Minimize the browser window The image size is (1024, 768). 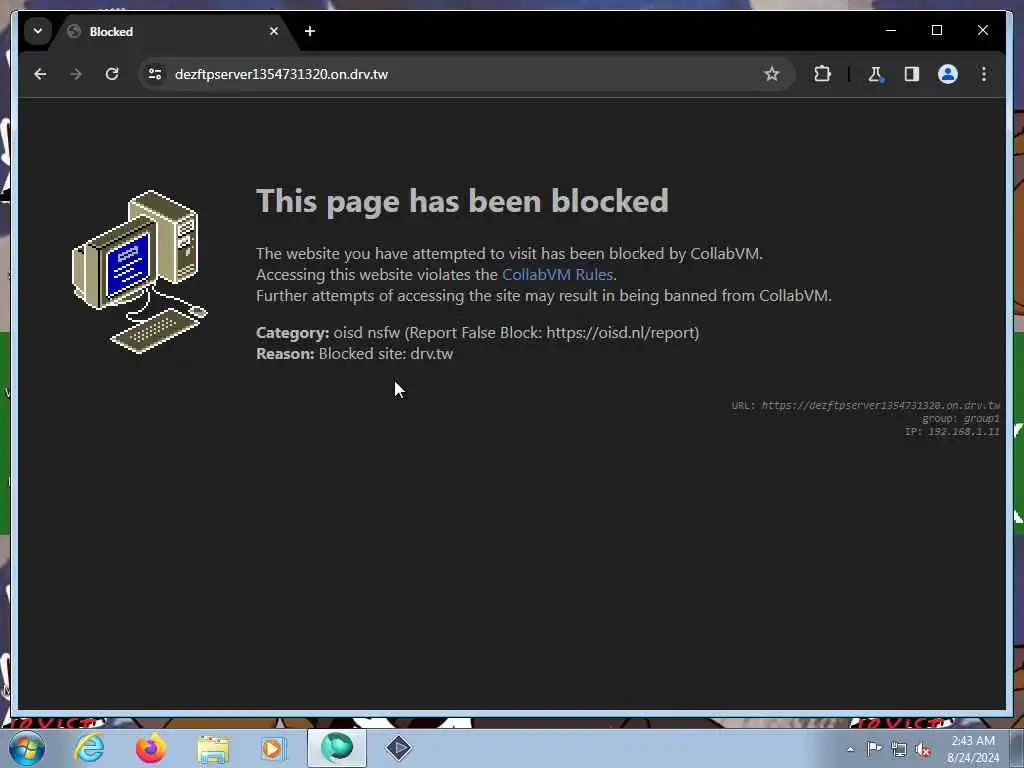click(891, 31)
